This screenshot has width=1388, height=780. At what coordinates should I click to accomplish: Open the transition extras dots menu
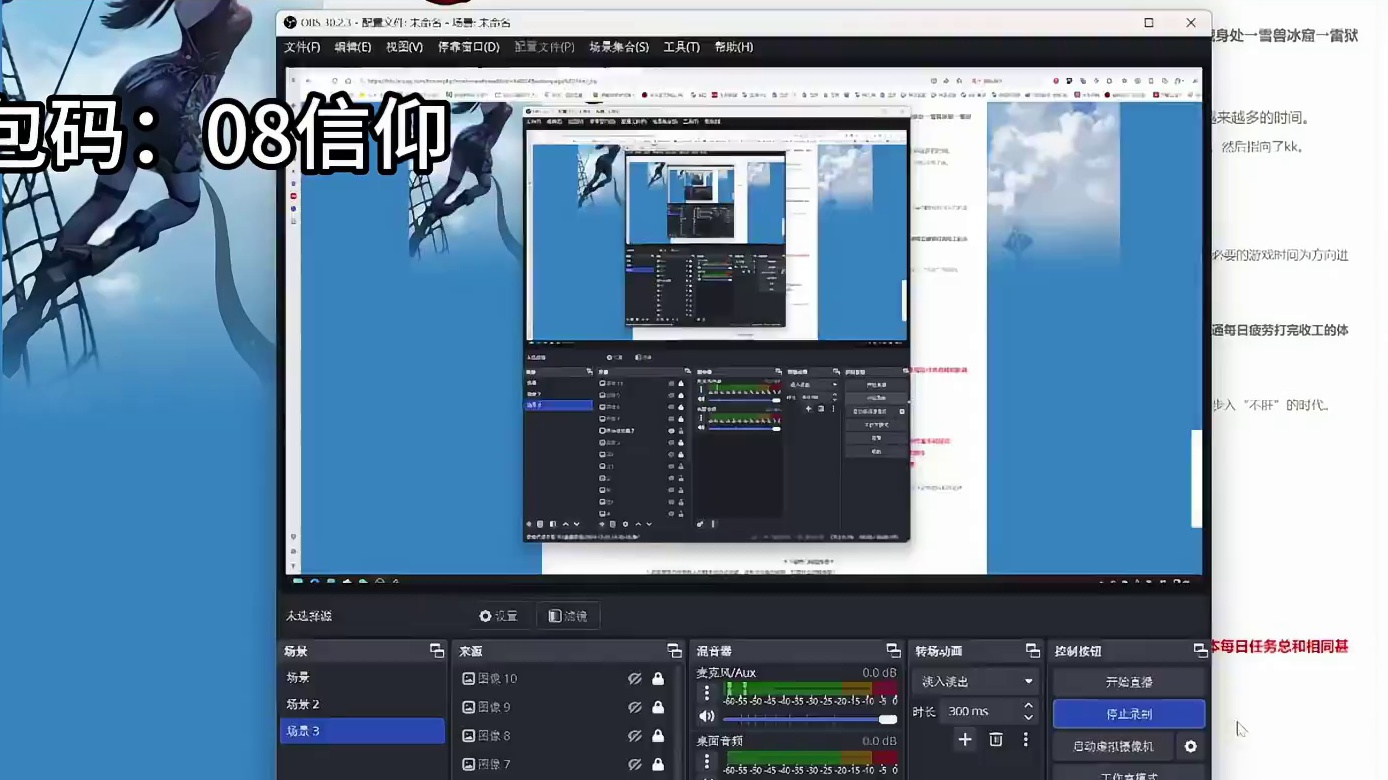coord(1024,739)
